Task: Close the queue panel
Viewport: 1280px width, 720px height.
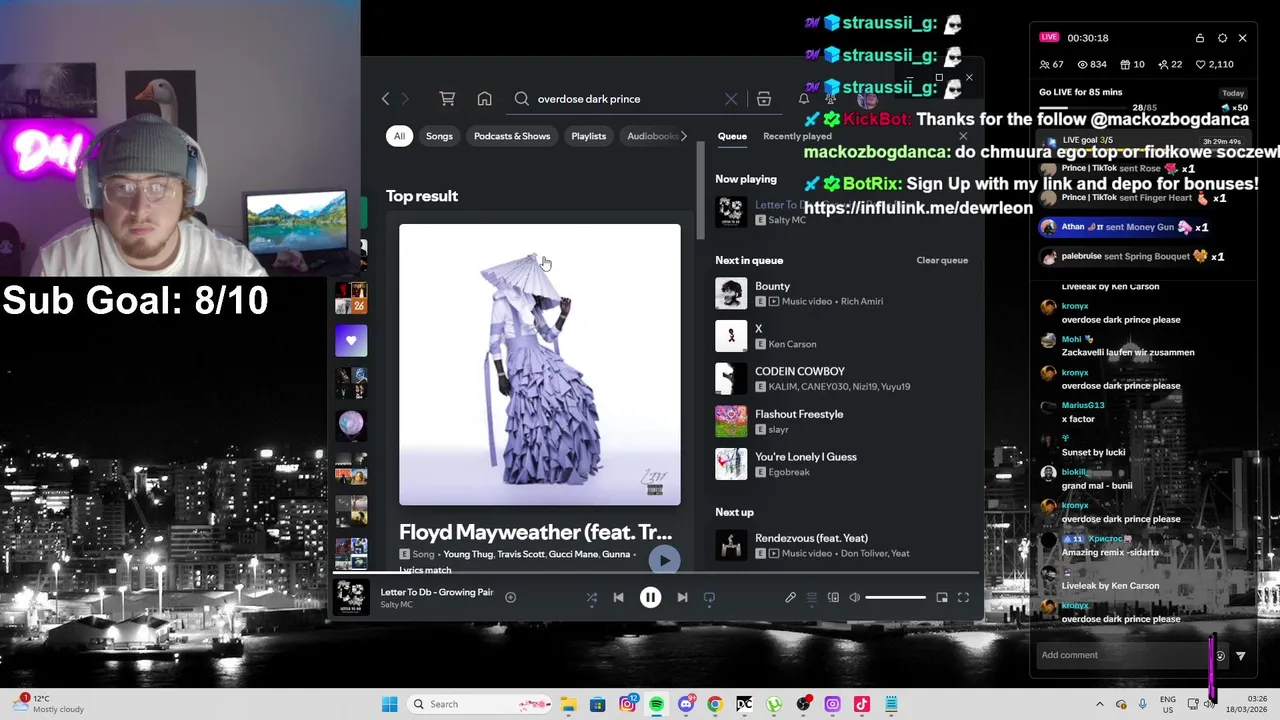Action: coord(963,136)
